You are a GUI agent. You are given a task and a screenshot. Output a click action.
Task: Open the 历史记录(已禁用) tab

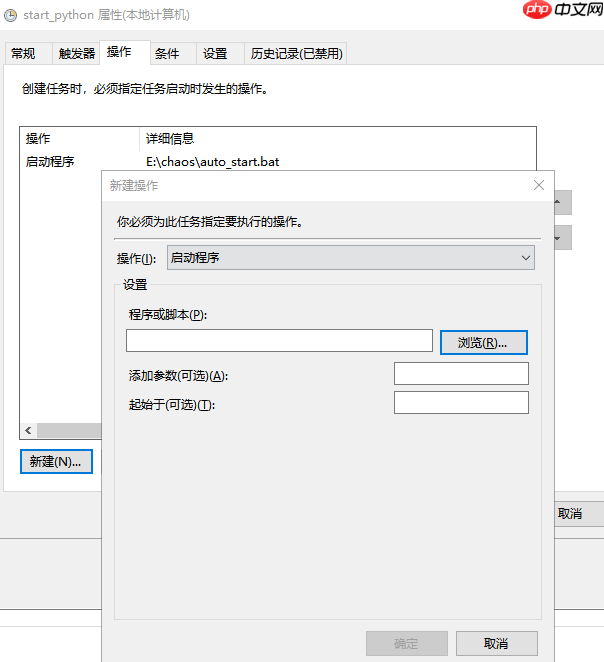pyautogui.click(x=295, y=54)
